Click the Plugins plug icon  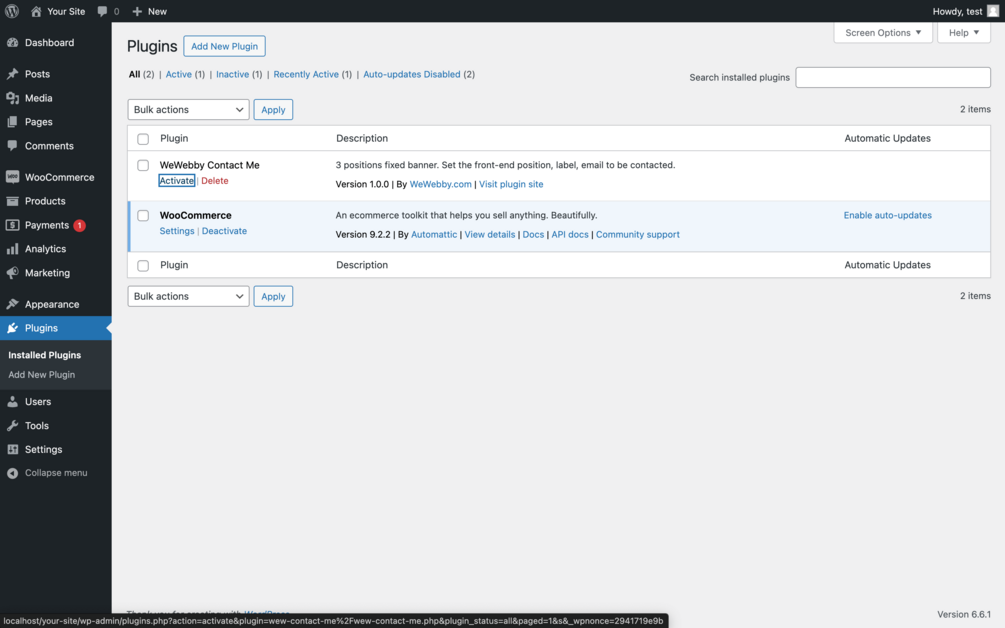point(12,328)
